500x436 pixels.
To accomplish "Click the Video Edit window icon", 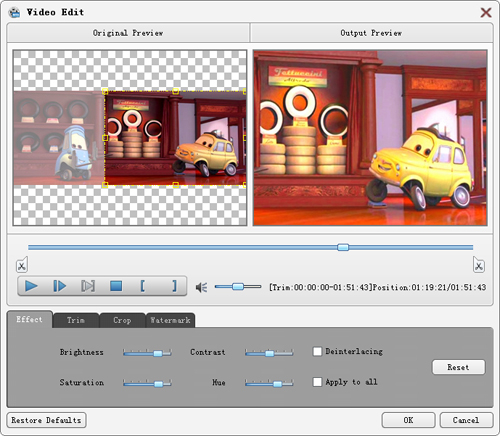I will [x=14, y=12].
